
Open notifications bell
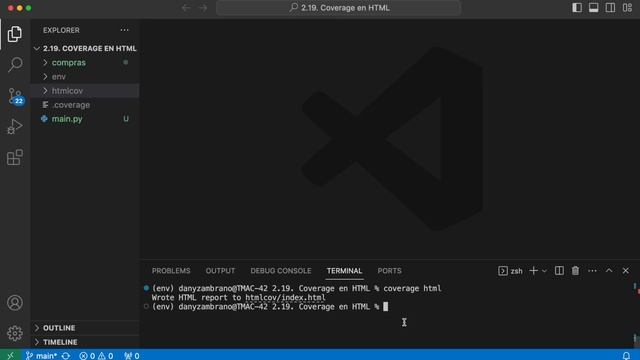tap(626, 356)
